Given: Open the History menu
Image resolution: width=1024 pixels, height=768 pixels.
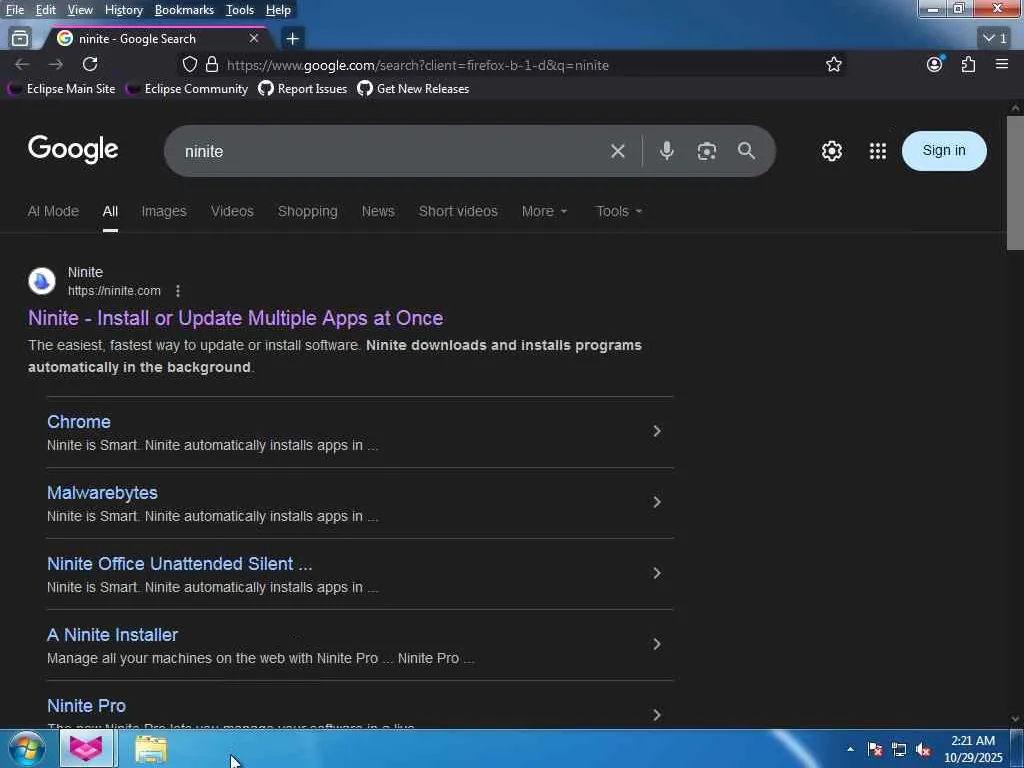Looking at the screenshot, I should coord(123,10).
